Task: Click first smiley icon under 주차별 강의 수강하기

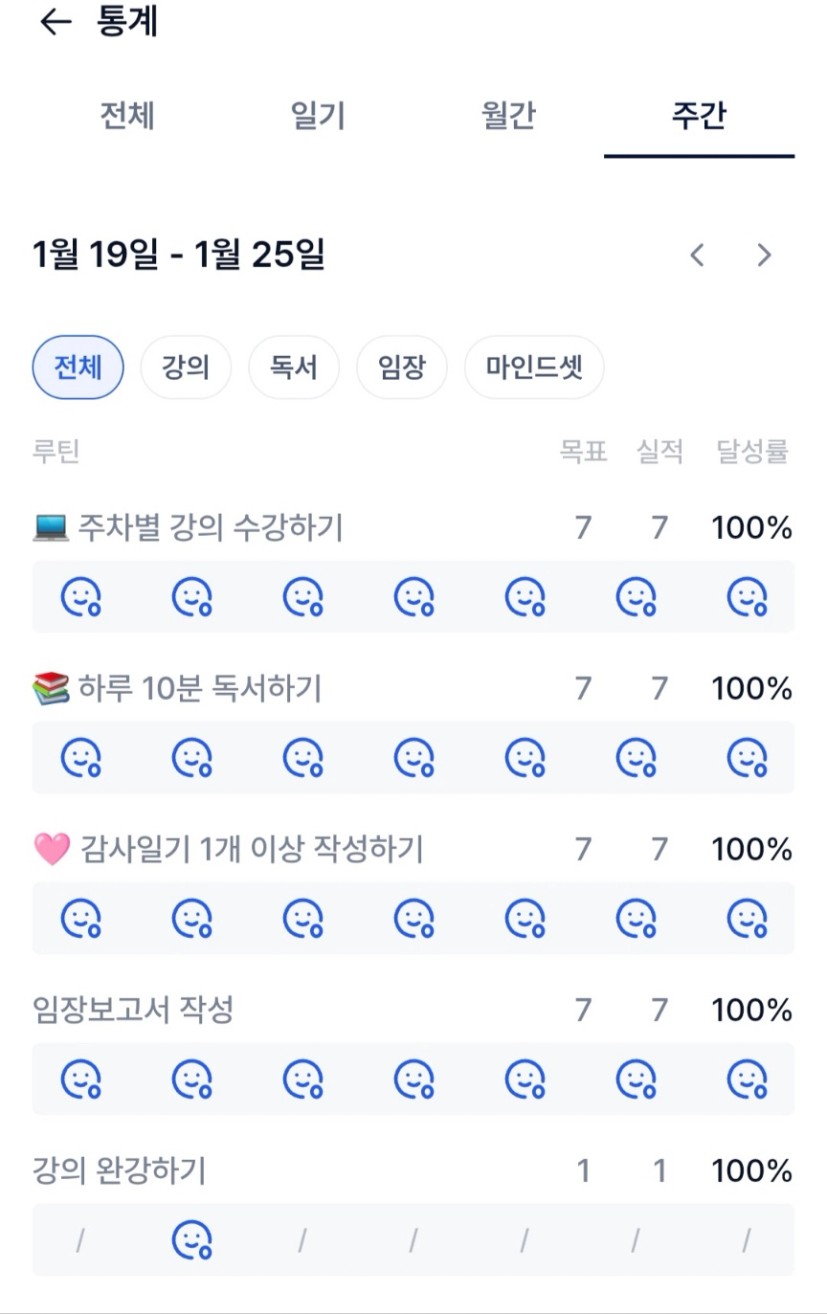Action: 81,598
